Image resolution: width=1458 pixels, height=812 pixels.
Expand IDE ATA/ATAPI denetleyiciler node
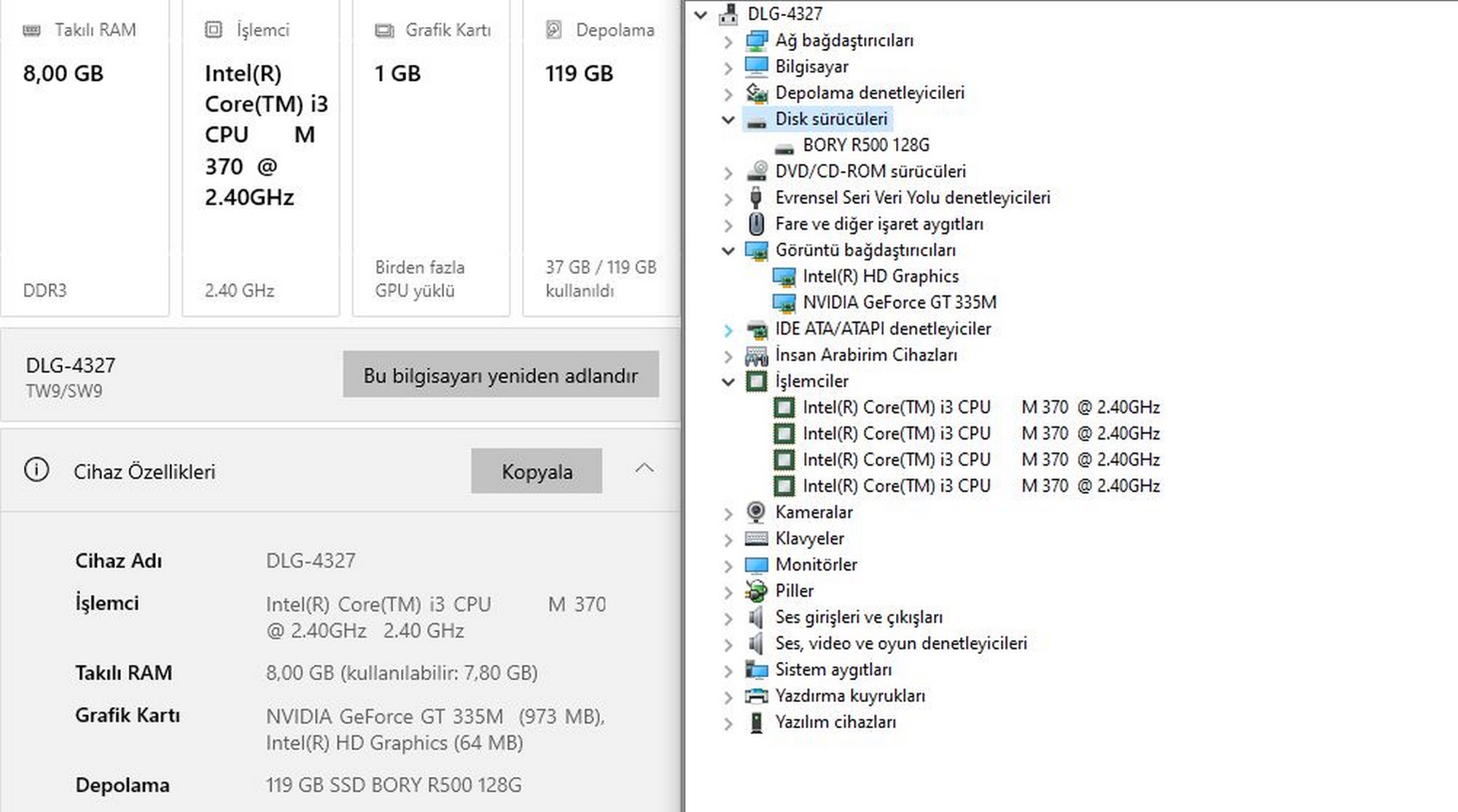(x=728, y=330)
